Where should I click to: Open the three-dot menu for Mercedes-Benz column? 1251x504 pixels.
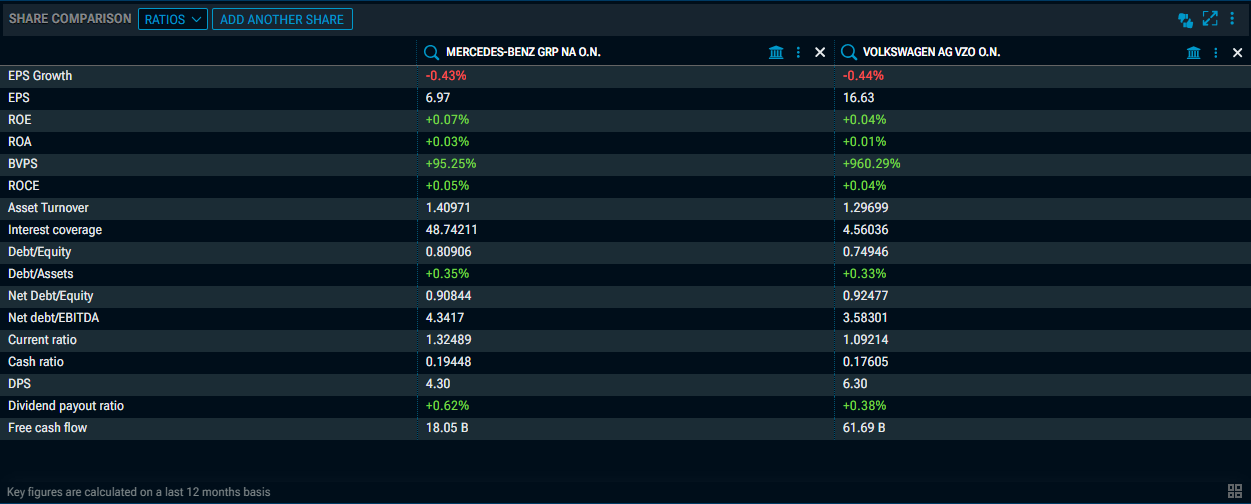798,53
